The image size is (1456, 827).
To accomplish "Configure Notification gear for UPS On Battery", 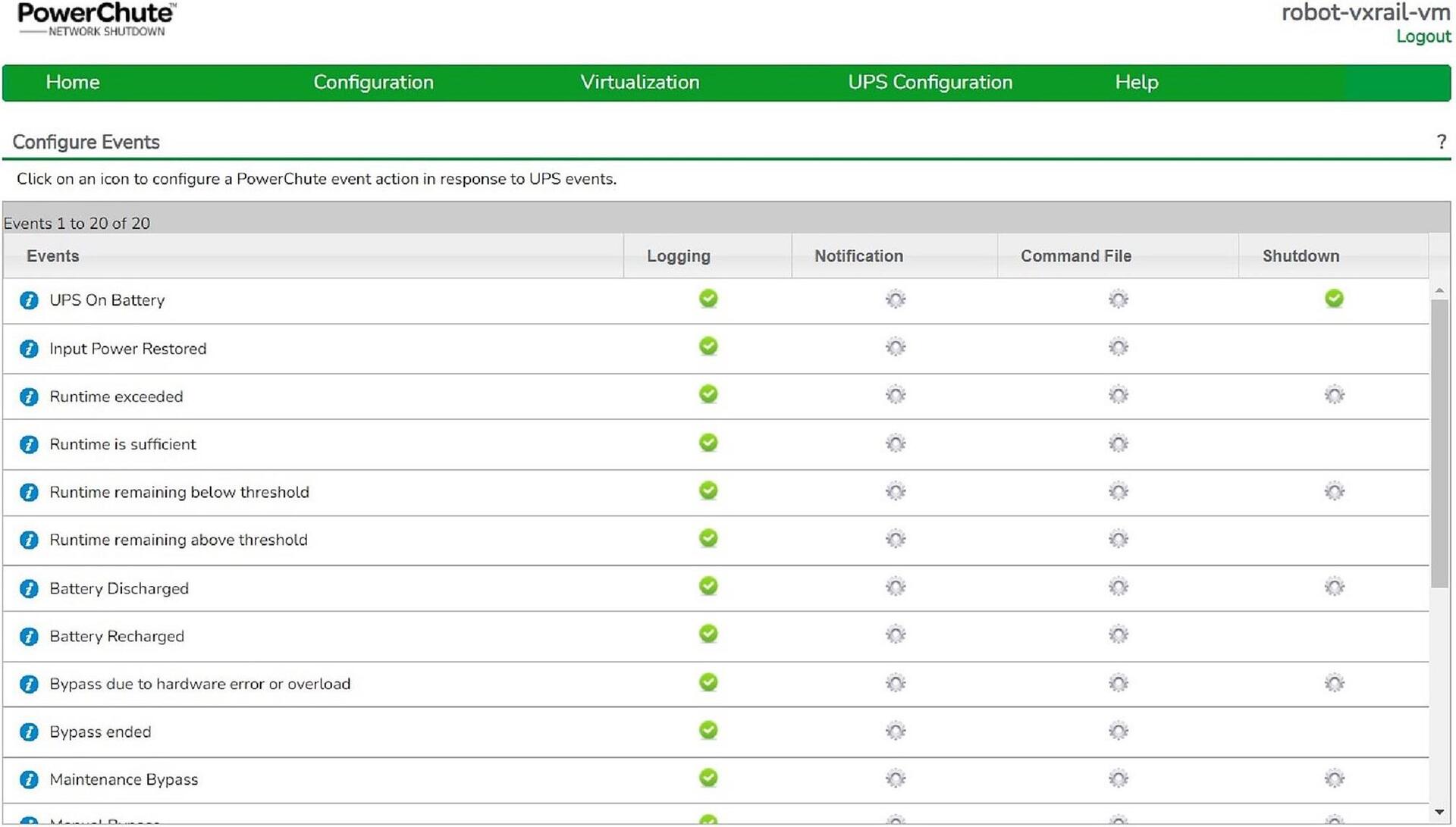I will pos(896,299).
